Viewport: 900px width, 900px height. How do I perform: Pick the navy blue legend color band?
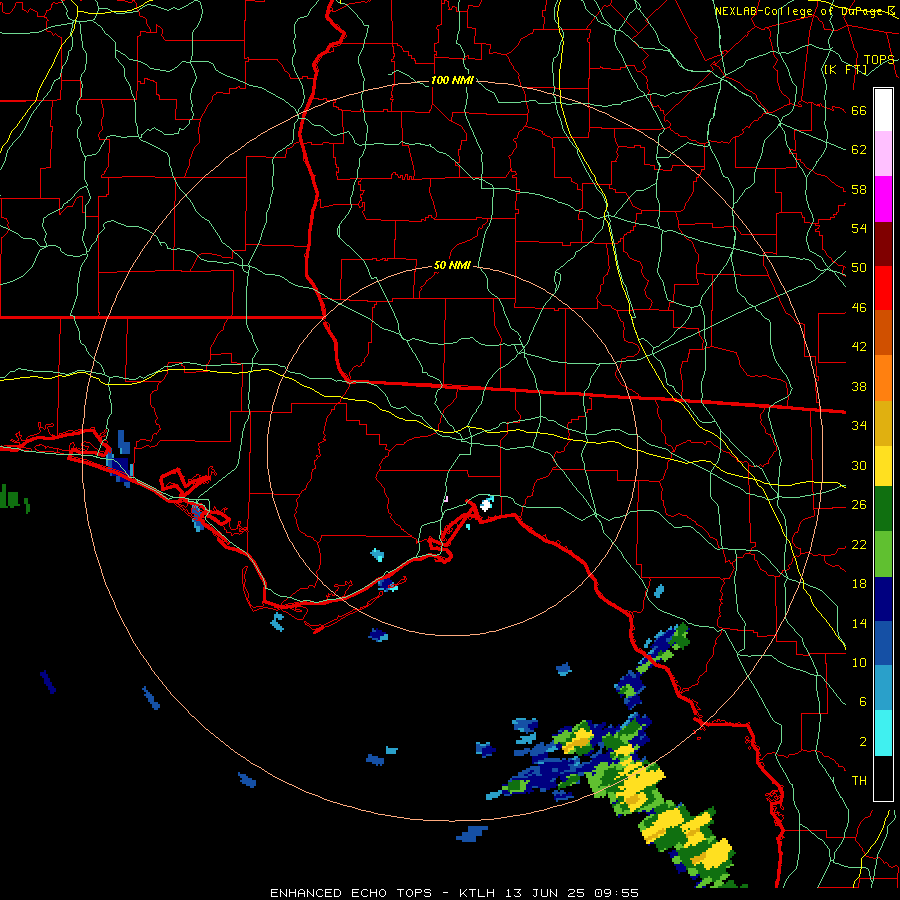pos(883,599)
